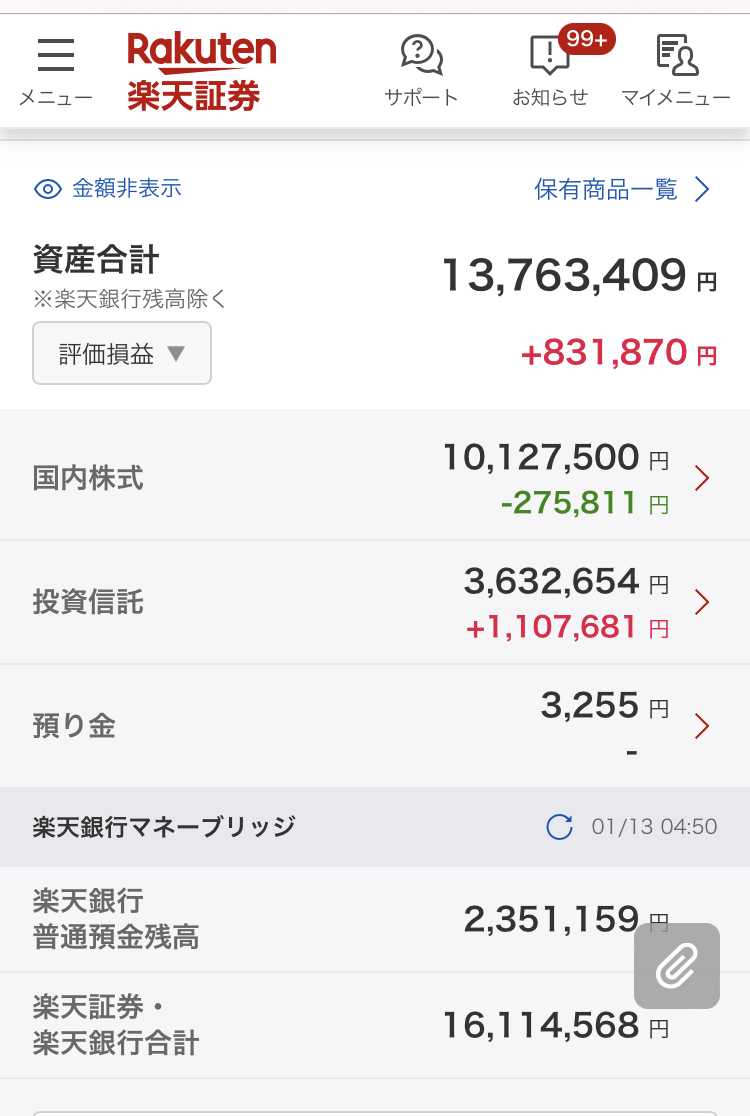
Task: Tap 楽天銀行 普通預金残高 row
Action: (x=375, y=919)
